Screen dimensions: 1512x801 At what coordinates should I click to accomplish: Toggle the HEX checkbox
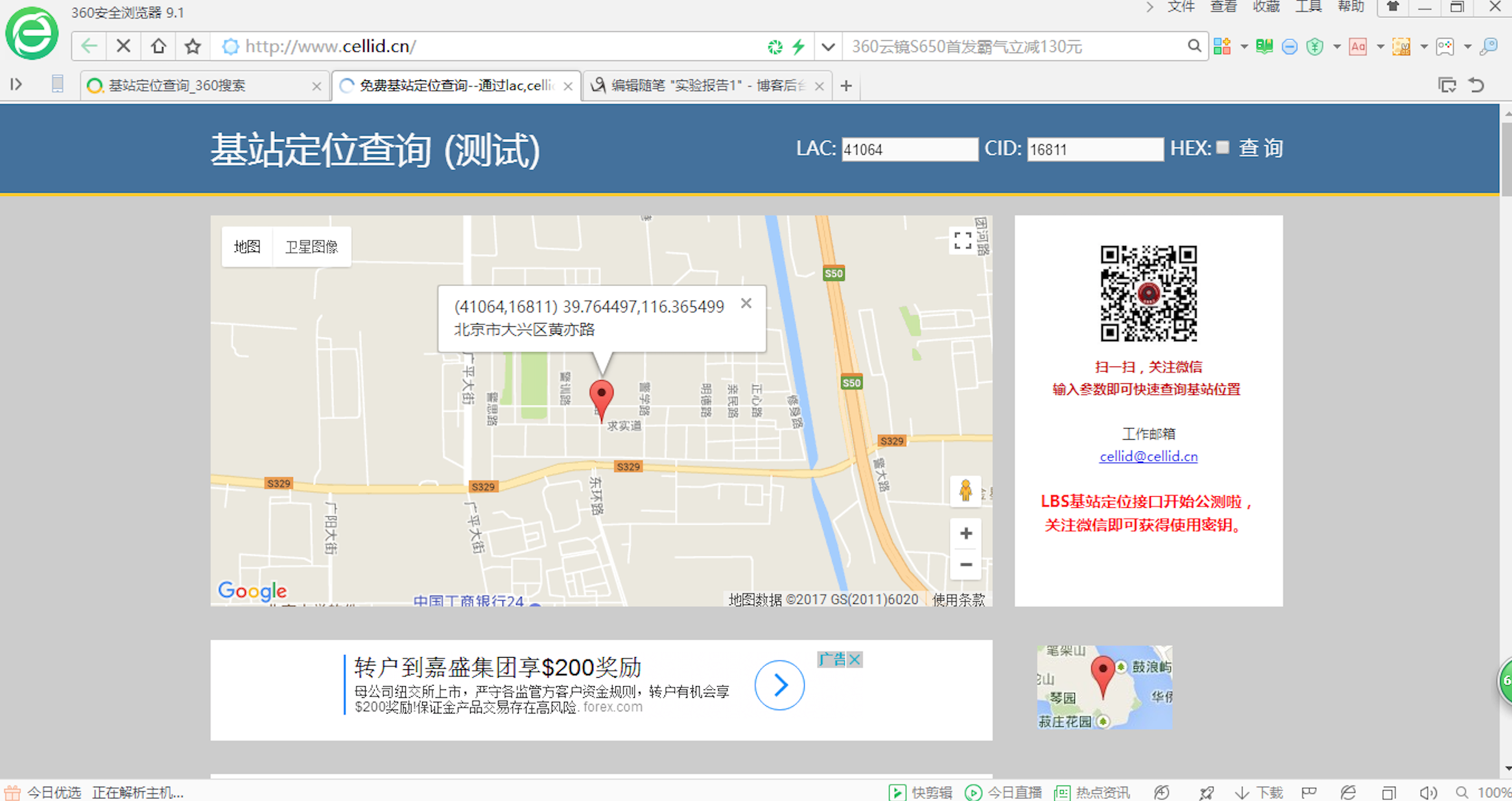pos(1223,148)
